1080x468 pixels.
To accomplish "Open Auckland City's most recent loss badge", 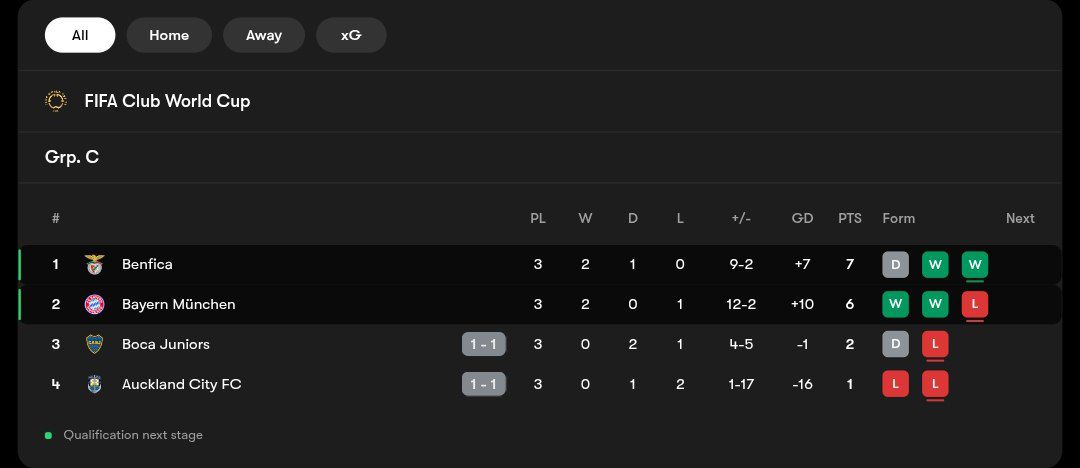I will coord(935,385).
